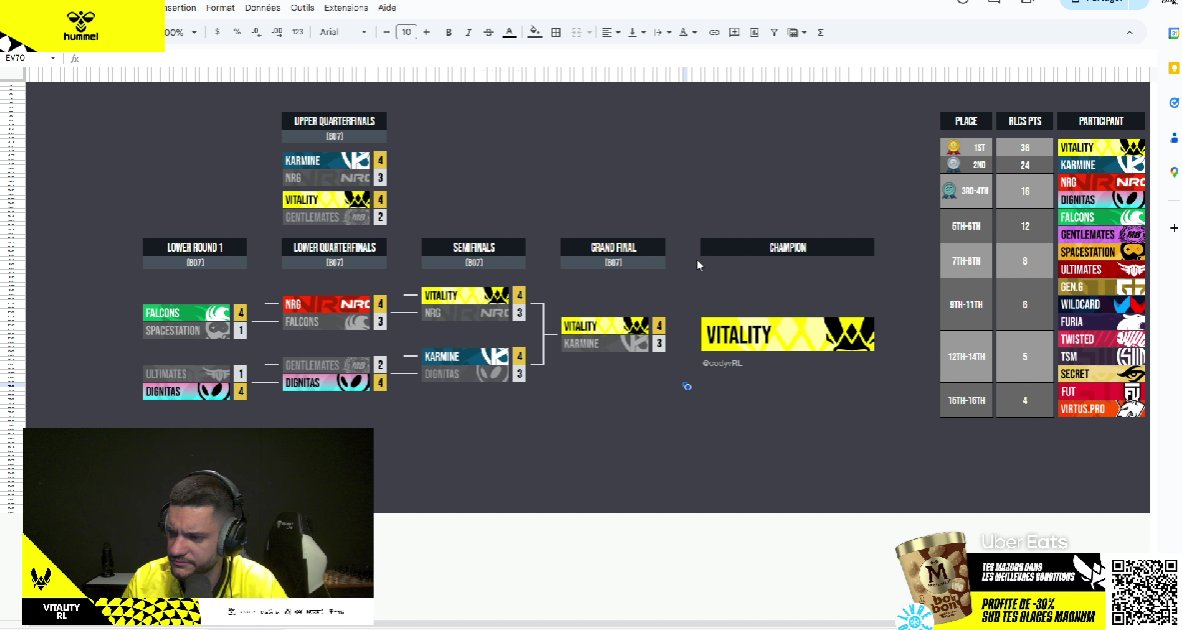1182x630 pixels.
Task: Open the zoom level dropdown
Action: 182,32
